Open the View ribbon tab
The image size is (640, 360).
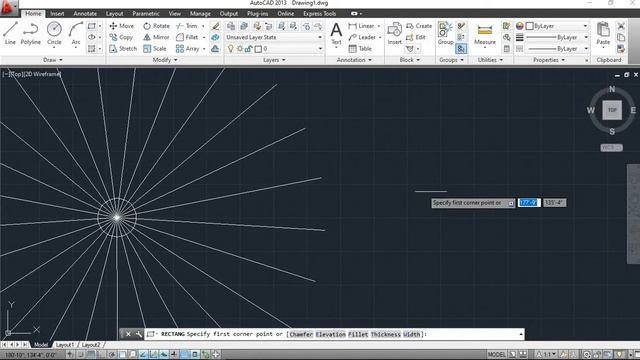(x=175, y=13)
